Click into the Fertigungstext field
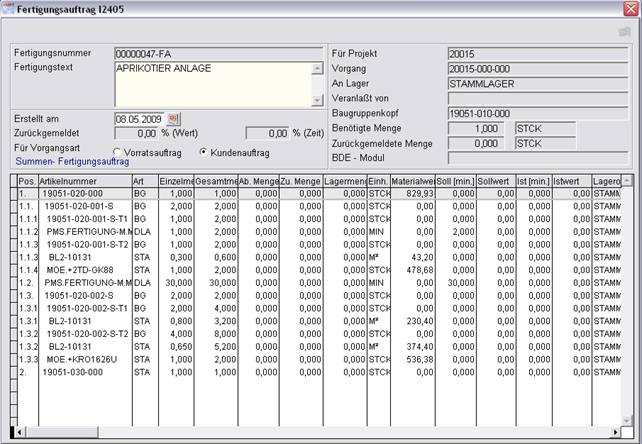Image resolution: width=642 pixels, height=444 pixels. [x=212, y=84]
